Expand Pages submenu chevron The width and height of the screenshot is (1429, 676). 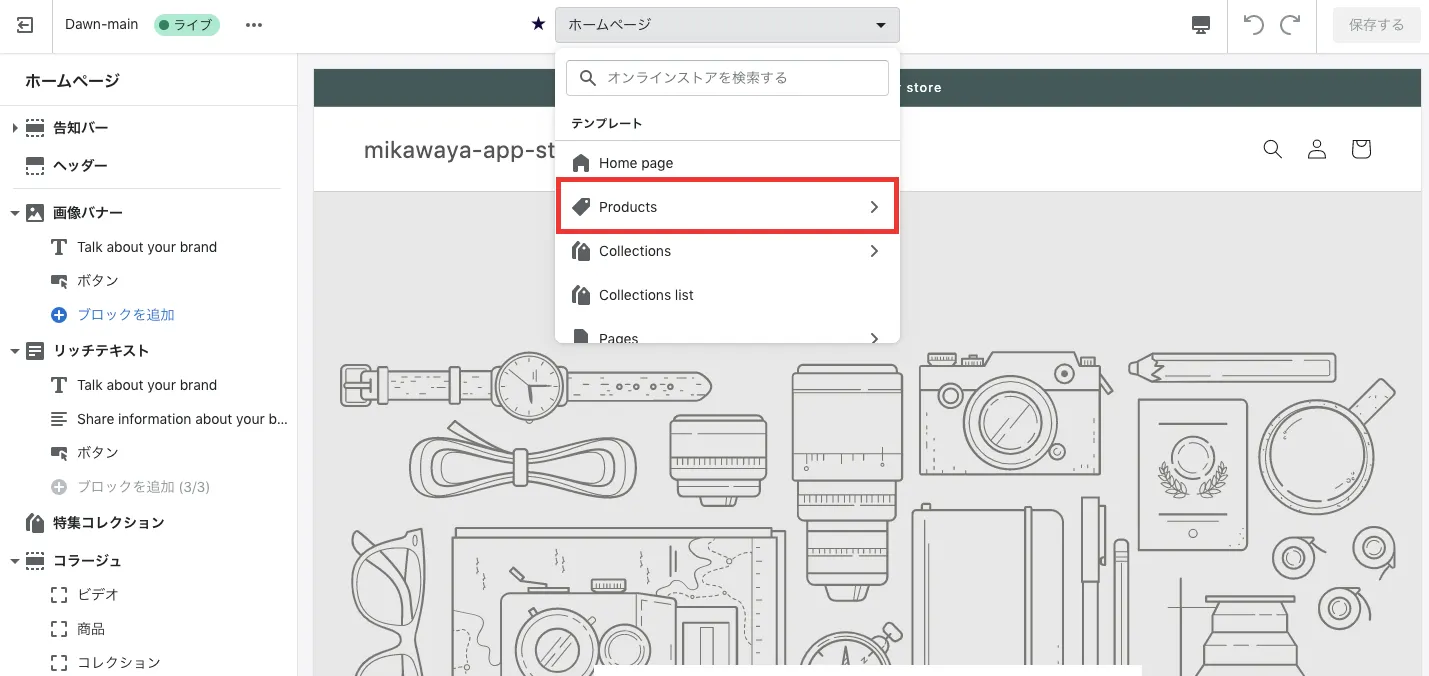pyautogui.click(x=874, y=338)
